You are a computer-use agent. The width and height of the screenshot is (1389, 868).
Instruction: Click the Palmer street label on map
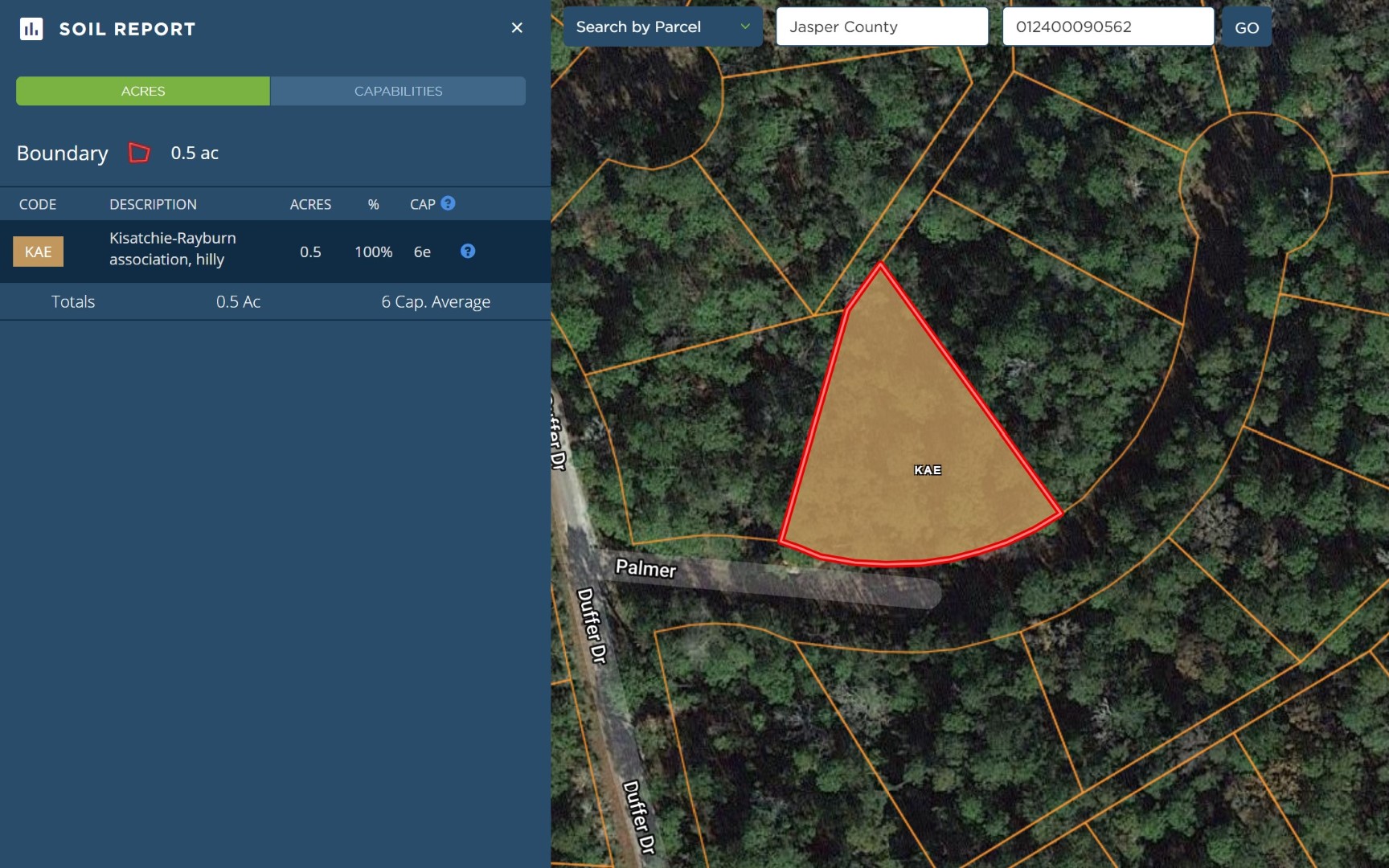[x=645, y=568]
